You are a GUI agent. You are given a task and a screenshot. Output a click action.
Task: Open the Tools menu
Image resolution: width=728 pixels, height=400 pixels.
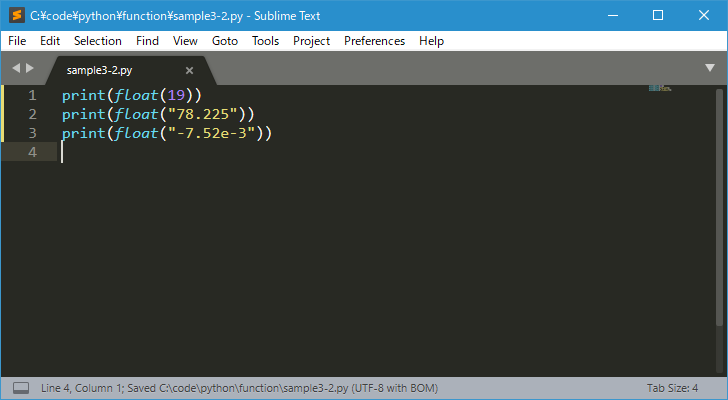[x=266, y=41]
